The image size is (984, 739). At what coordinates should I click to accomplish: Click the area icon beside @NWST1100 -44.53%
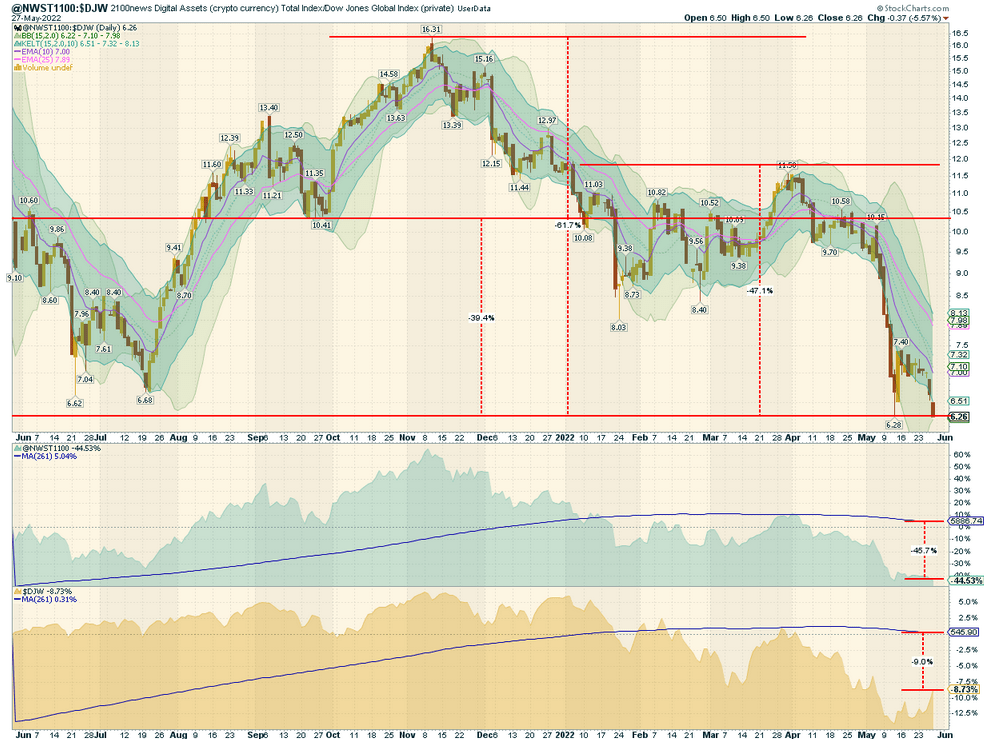point(18,449)
